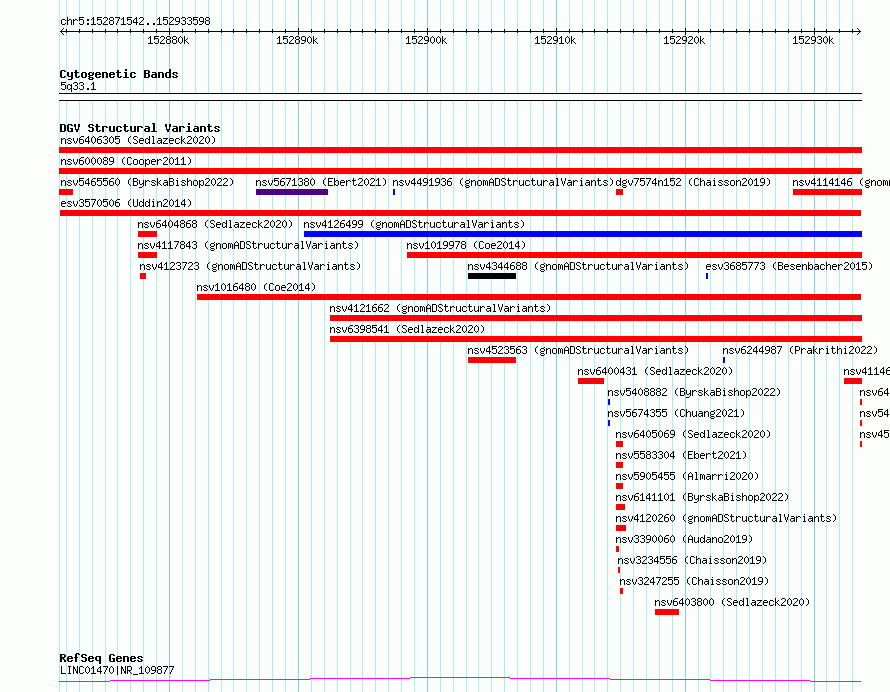890x692 pixels.
Task: Click nsv6403800 (Sedlazeck2020) label
Action: pos(732,602)
